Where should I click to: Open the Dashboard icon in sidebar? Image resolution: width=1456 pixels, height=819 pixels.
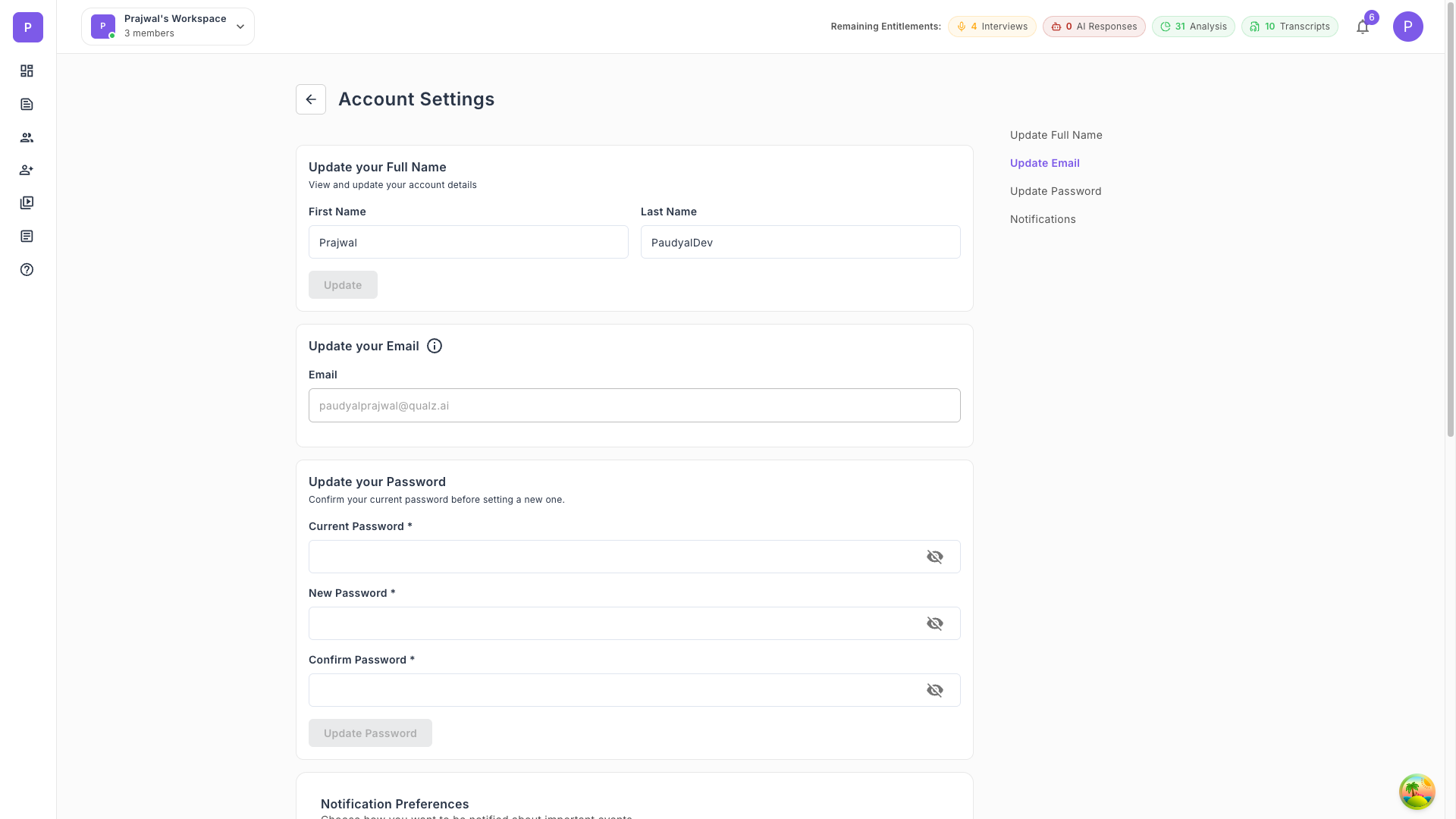27,71
